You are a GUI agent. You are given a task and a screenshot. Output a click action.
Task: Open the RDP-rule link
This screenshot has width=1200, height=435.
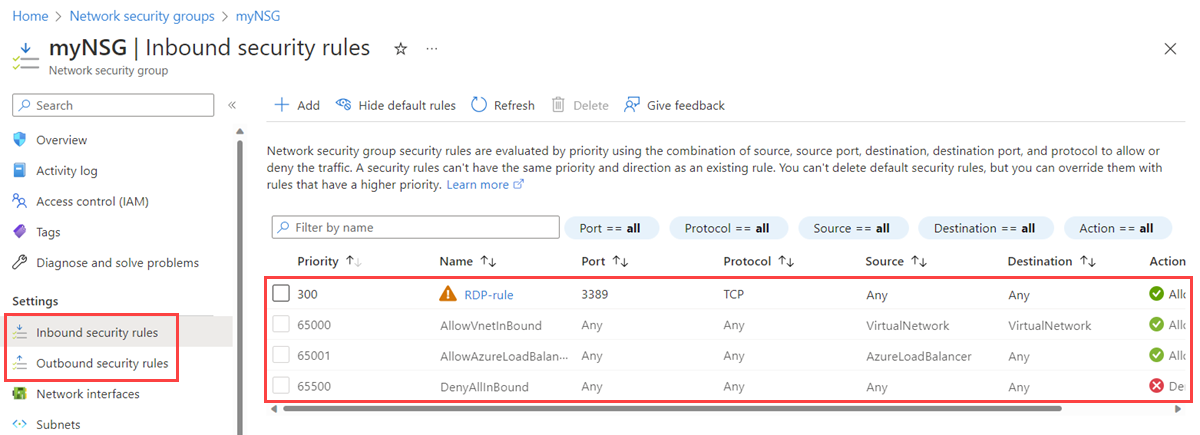489,295
